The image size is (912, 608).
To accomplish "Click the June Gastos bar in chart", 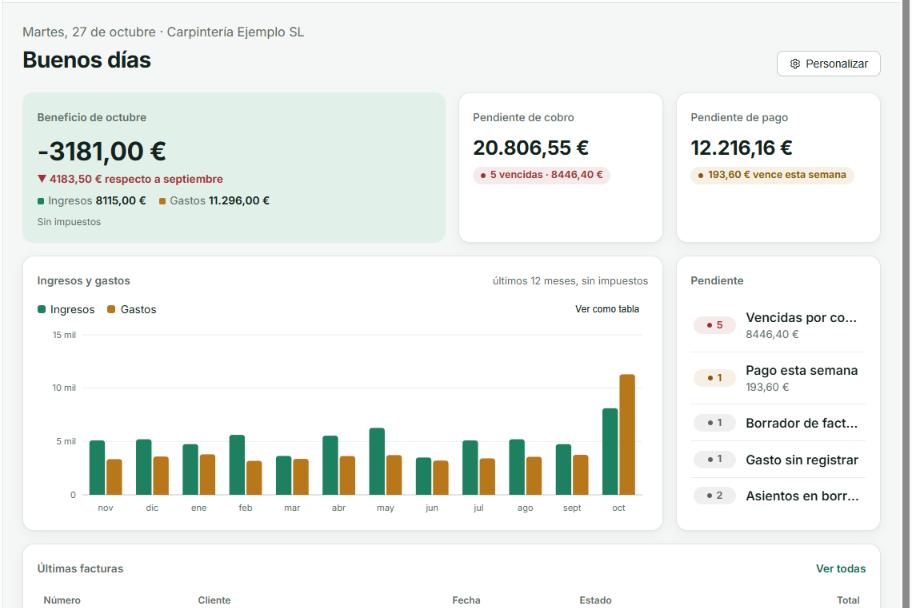I will (441, 478).
